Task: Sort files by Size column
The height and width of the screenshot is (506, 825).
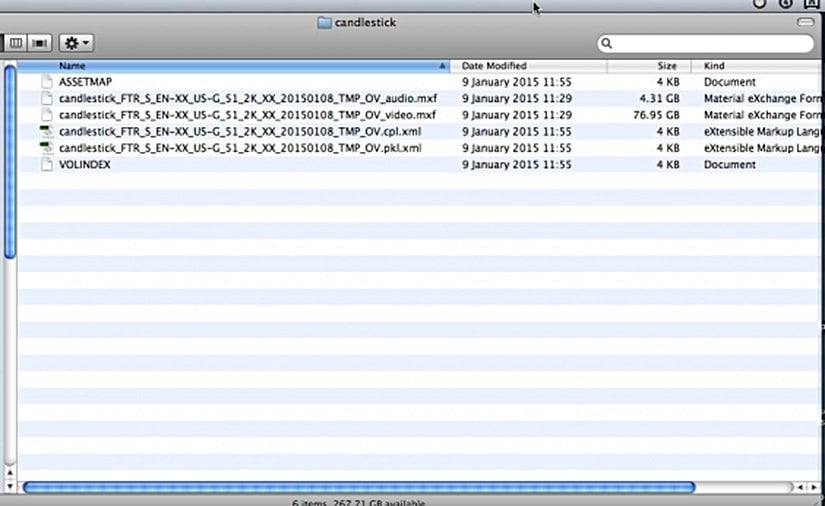Action: (x=666, y=66)
